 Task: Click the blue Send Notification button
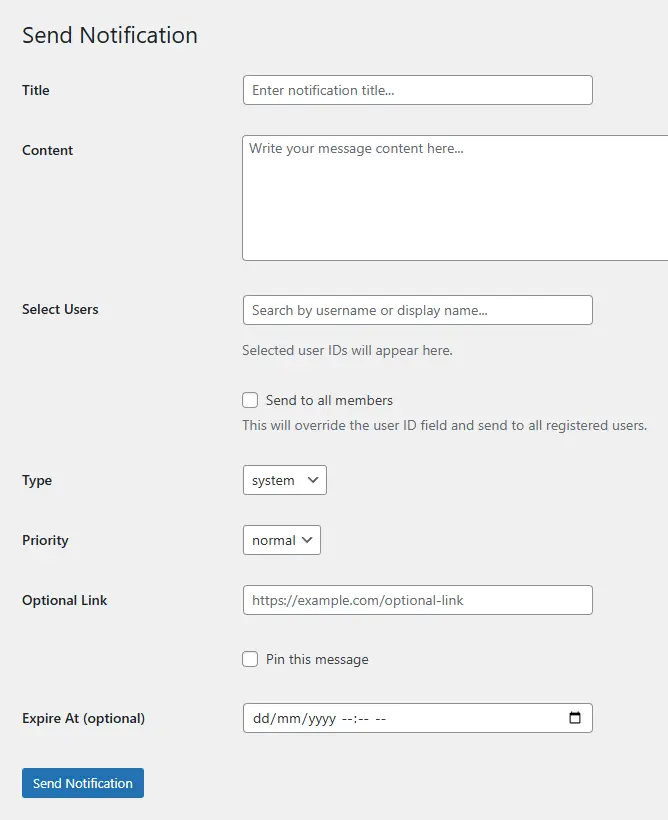point(83,783)
